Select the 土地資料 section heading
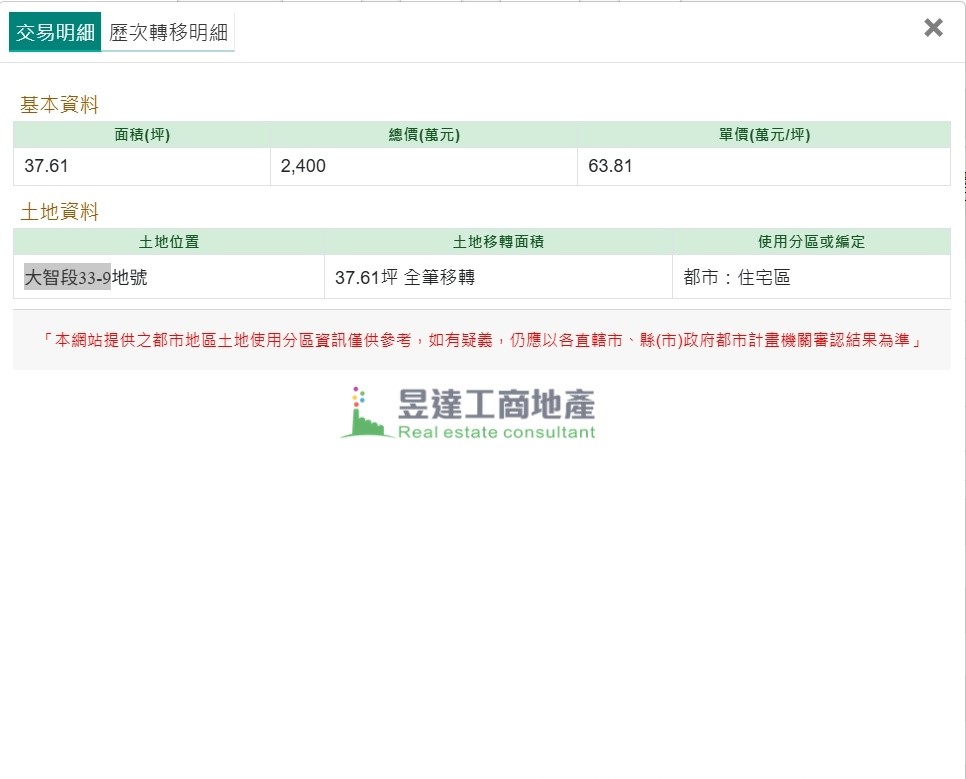 click(59, 212)
